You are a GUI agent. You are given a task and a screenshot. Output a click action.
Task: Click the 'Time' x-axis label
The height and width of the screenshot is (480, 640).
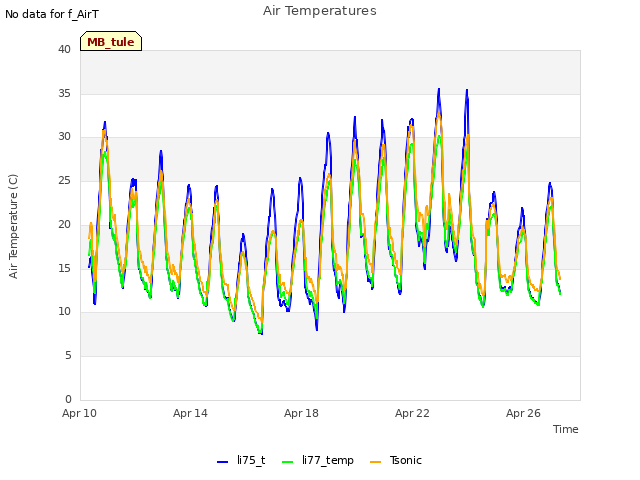click(x=566, y=429)
